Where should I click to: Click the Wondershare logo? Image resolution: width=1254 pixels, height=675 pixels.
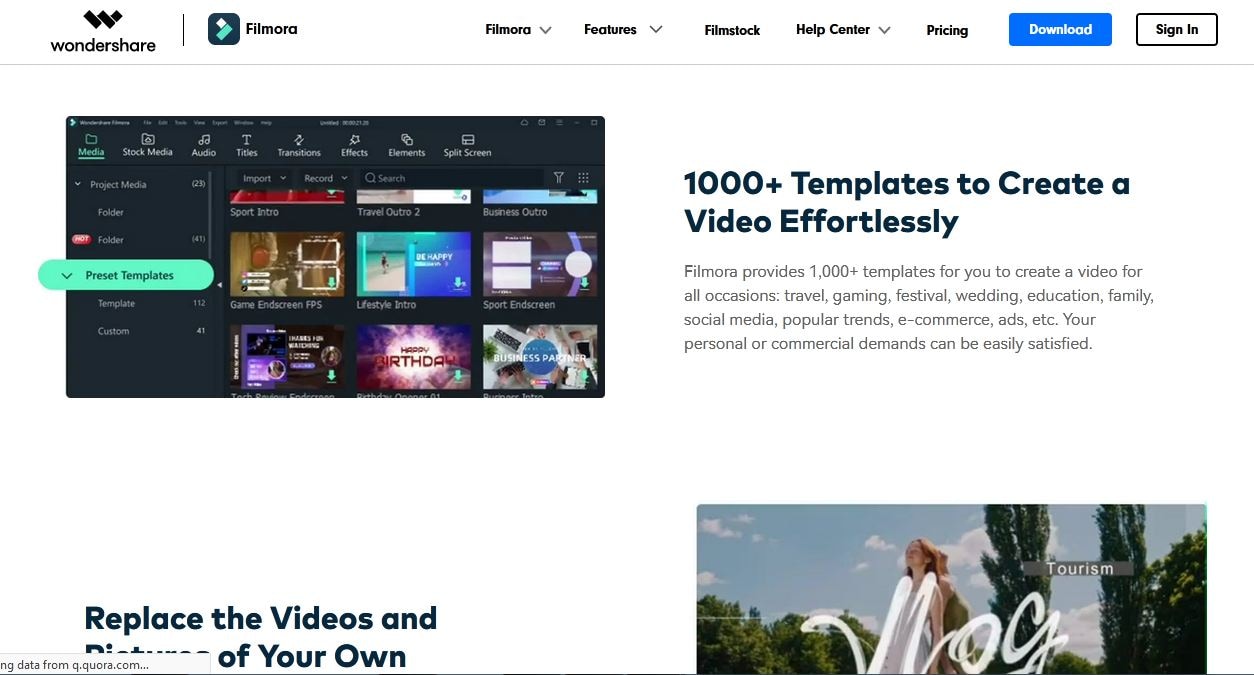tap(103, 30)
